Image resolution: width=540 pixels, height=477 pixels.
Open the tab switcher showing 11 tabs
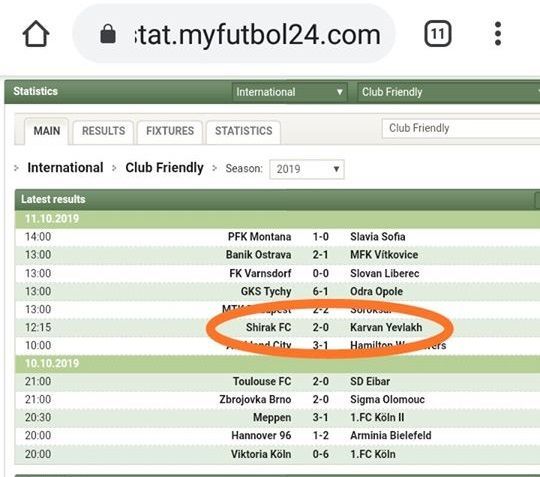click(x=437, y=33)
